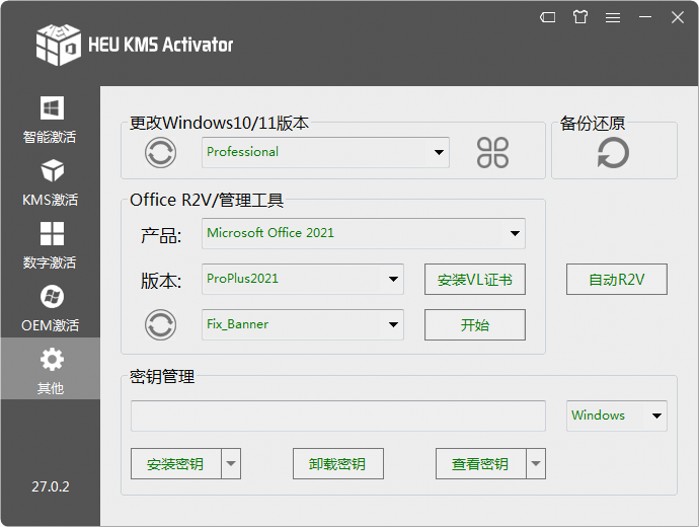Screen dimensions: 699x527
Task: Open the Professional Windows edition dropdown
Action: 325,152
